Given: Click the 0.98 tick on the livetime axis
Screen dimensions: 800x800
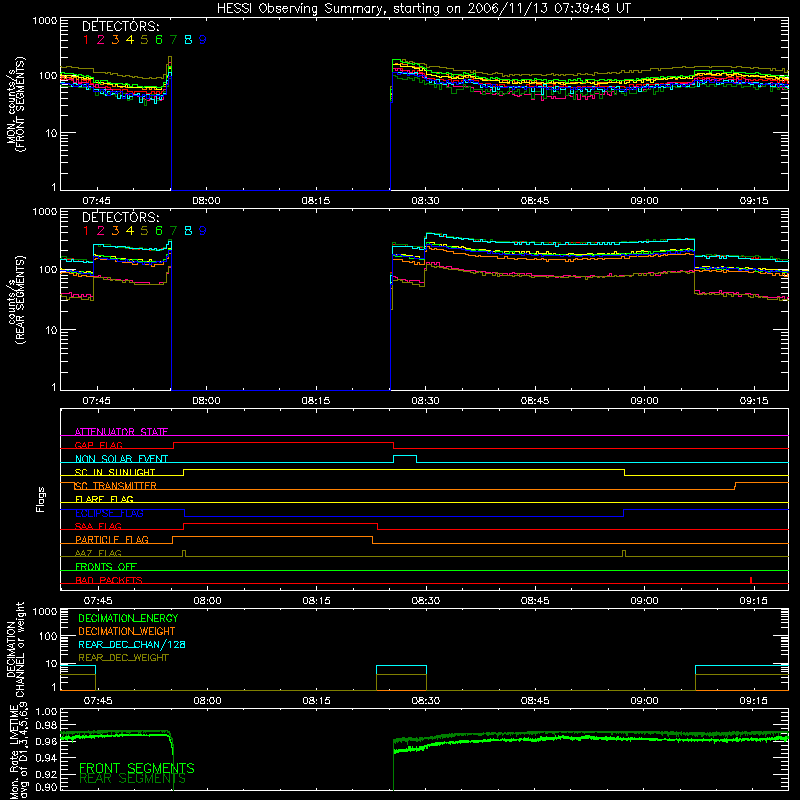Looking at the screenshot, I should pos(47,725).
